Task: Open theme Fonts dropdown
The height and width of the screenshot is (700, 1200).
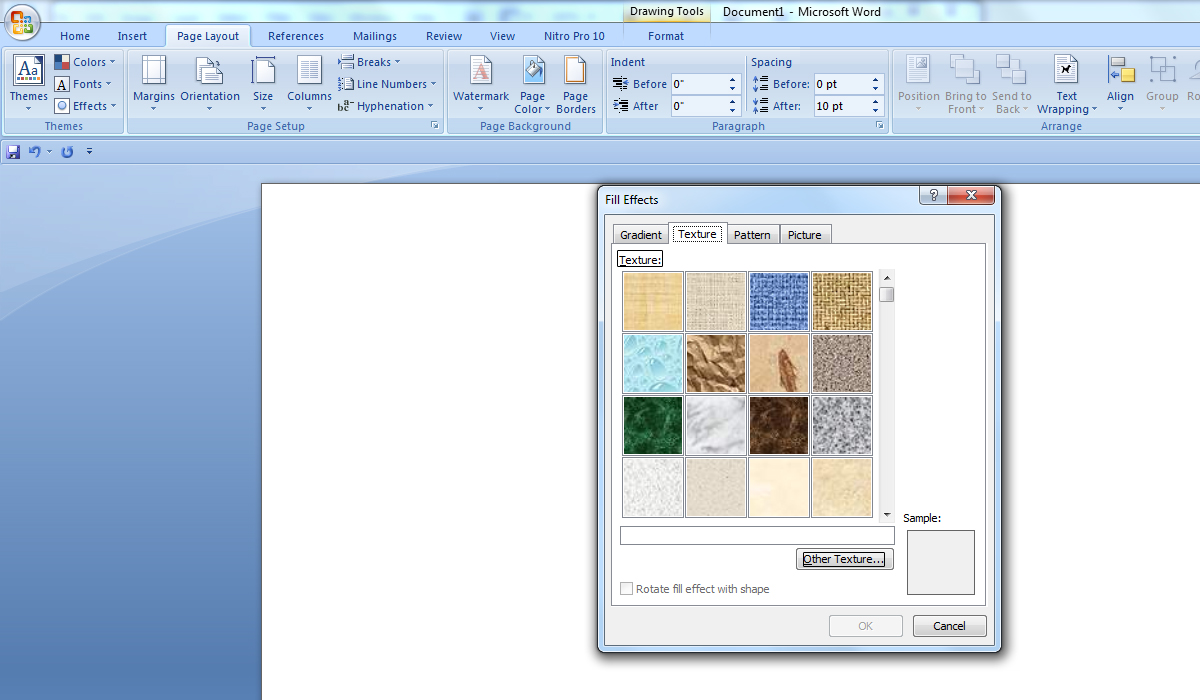Action: coord(84,84)
